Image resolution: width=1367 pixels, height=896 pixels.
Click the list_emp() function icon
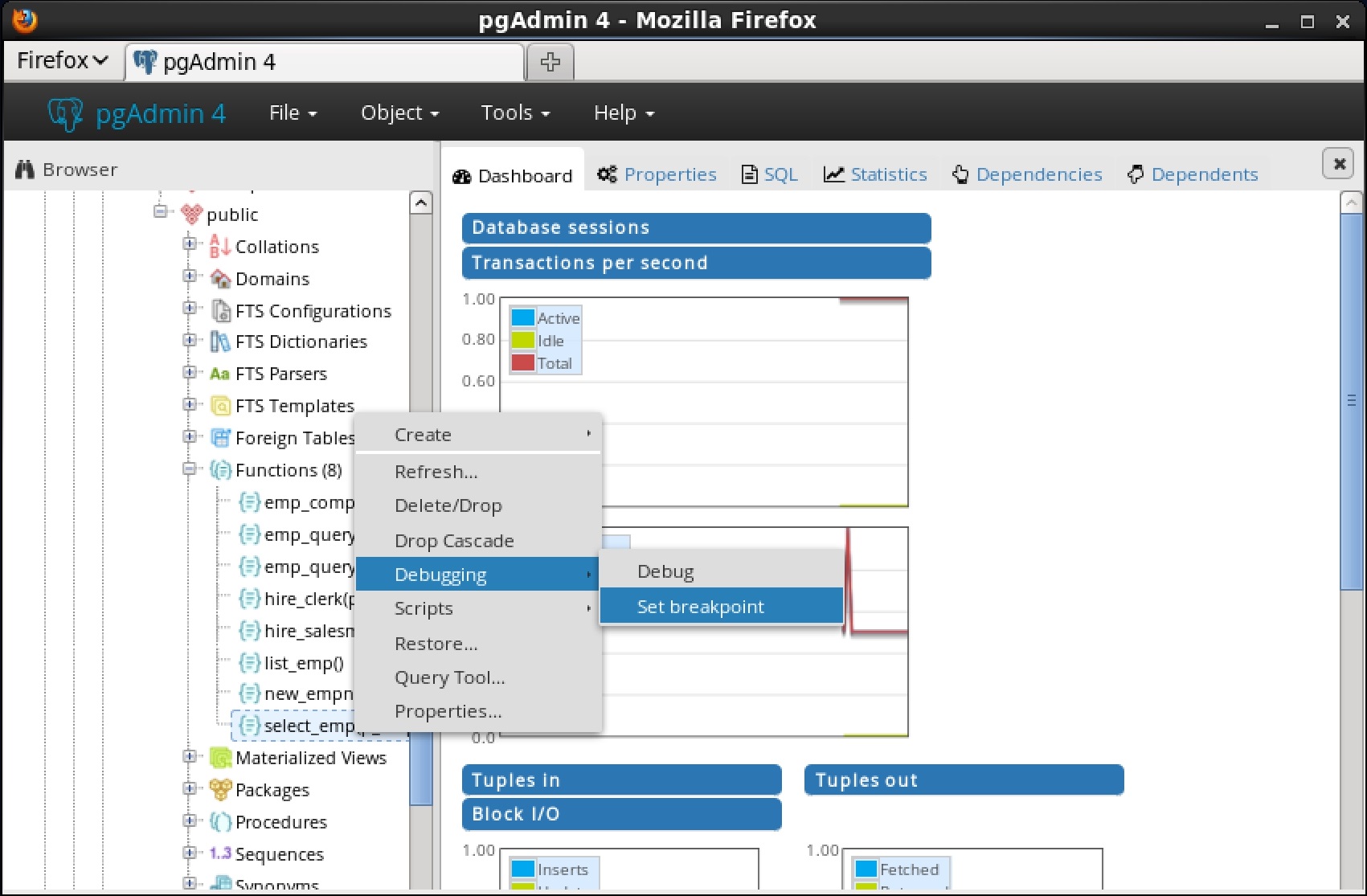coord(249,663)
